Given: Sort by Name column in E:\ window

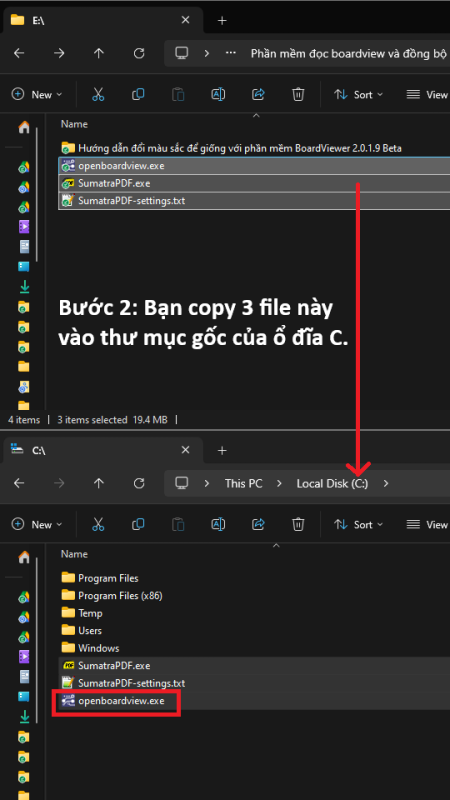Looking at the screenshot, I should pos(74,124).
